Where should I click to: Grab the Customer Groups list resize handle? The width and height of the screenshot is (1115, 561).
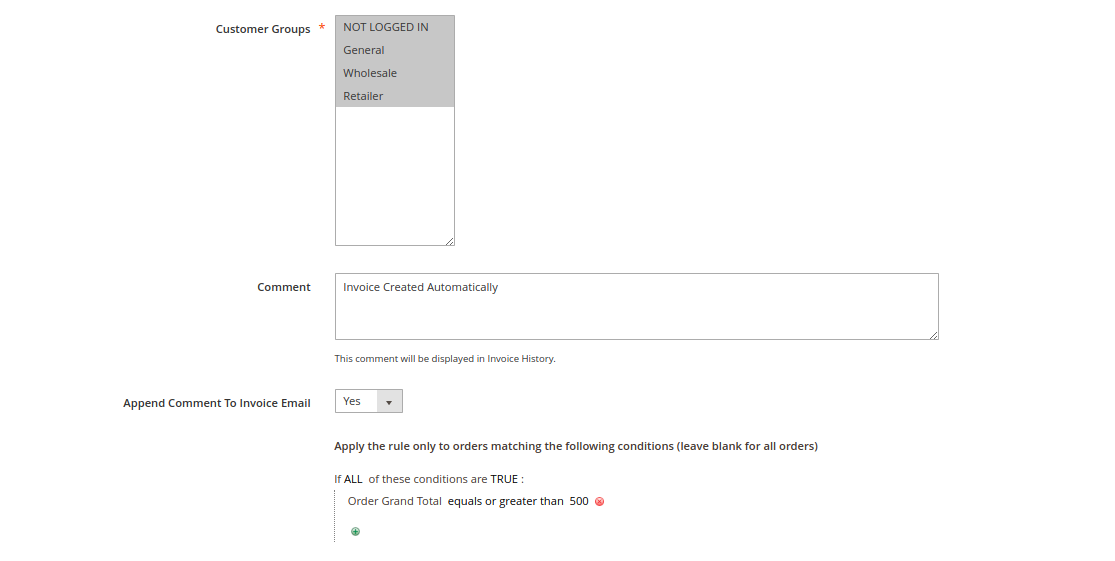click(450, 241)
